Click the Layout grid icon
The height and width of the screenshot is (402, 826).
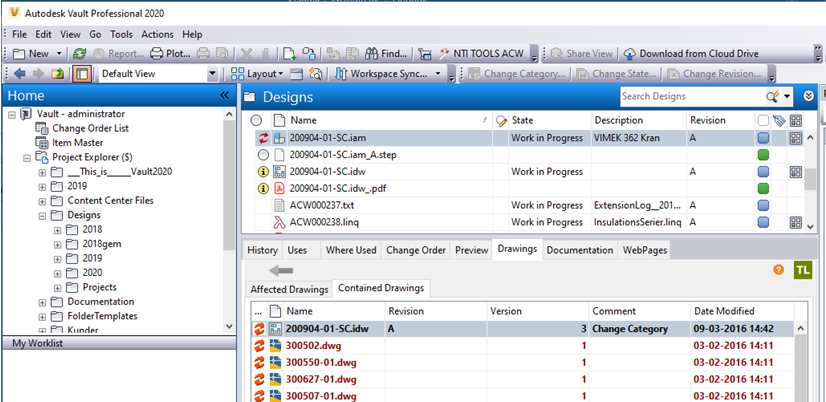pos(238,74)
